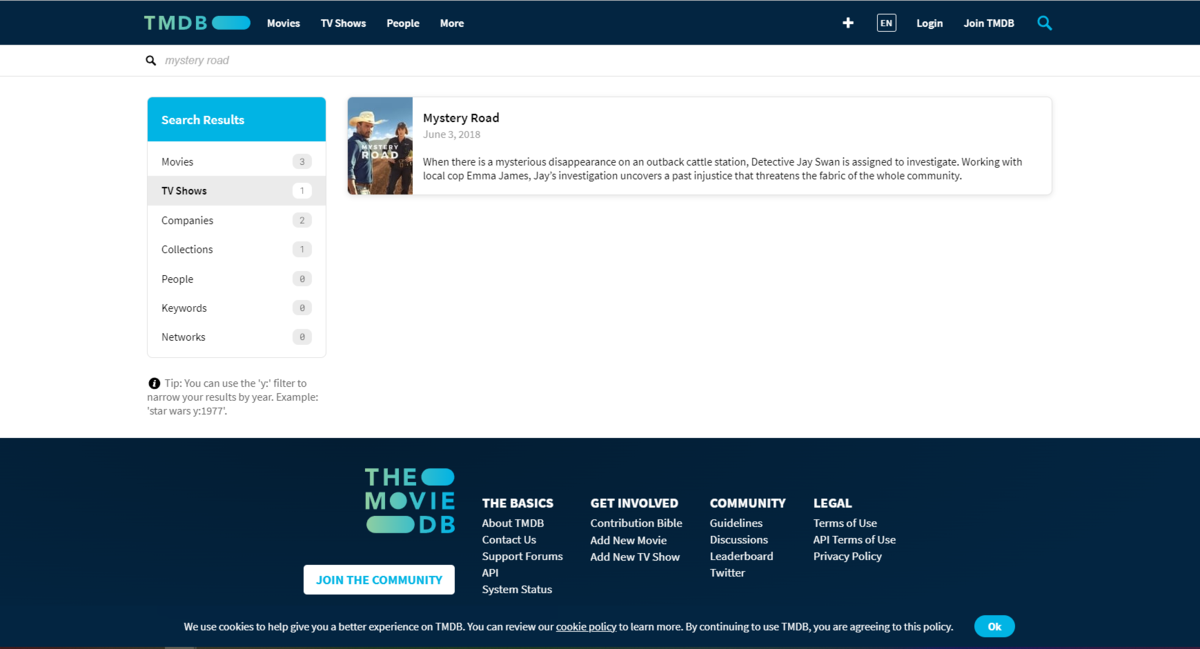Click the TMDB logo in header
This screenshot has height=649, width=1200.
pos(196,23)
